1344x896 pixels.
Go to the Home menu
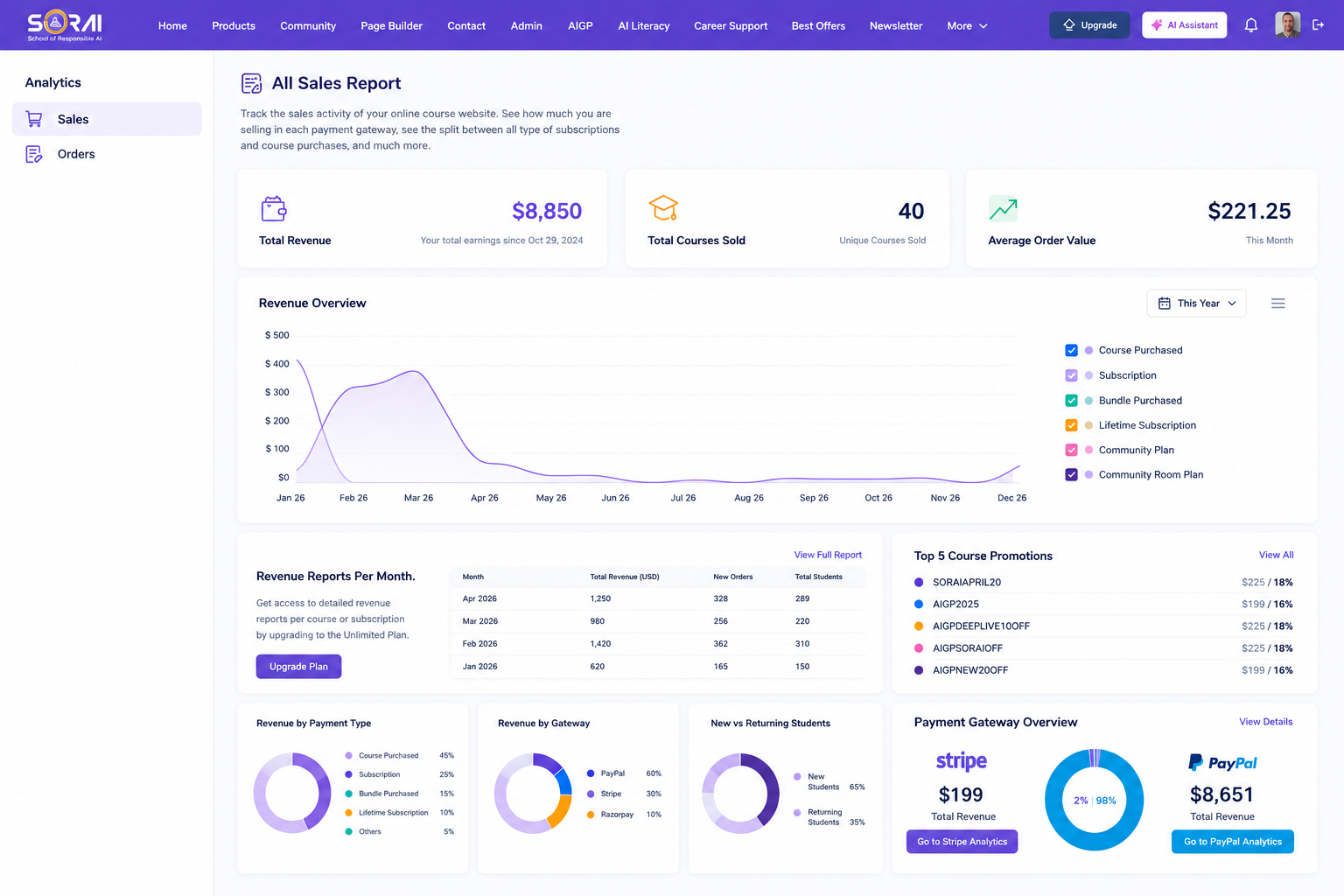coord(172,25)
